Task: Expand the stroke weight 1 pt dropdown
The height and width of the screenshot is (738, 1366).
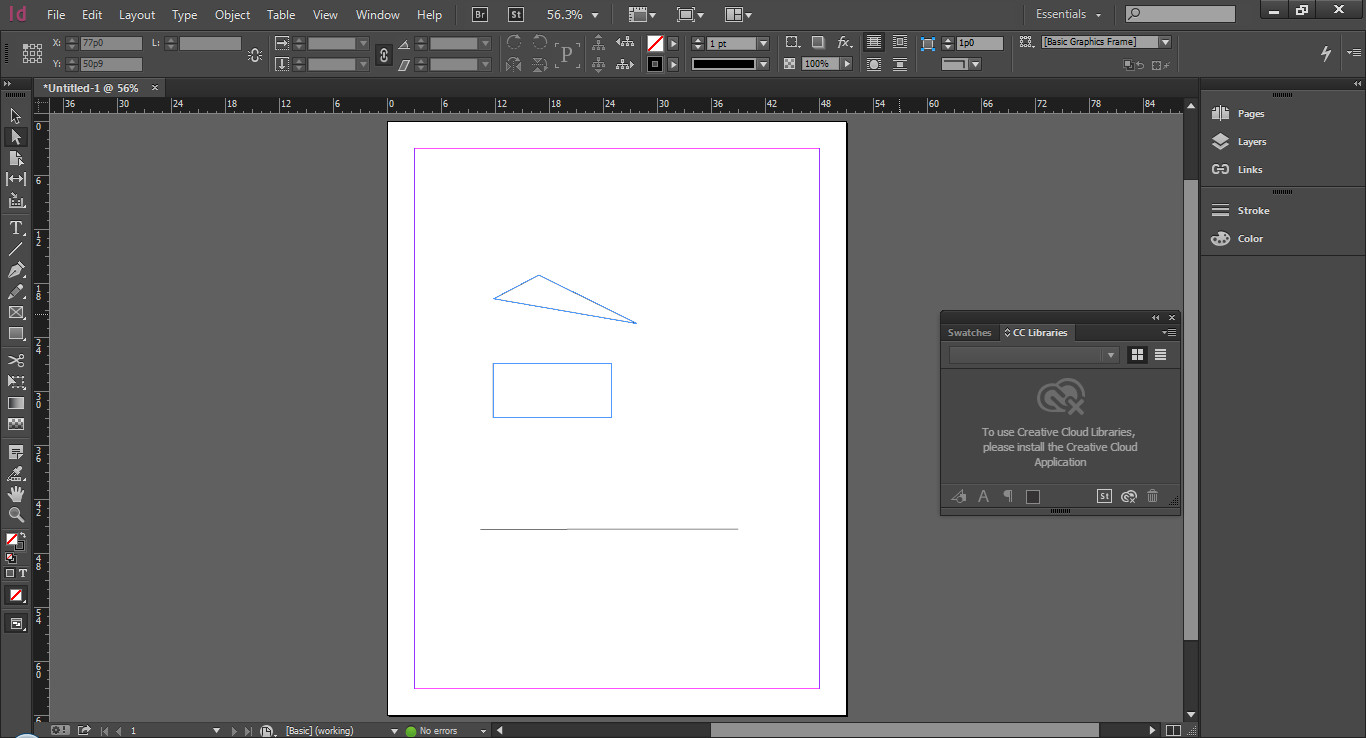Action: coord(763,44)
